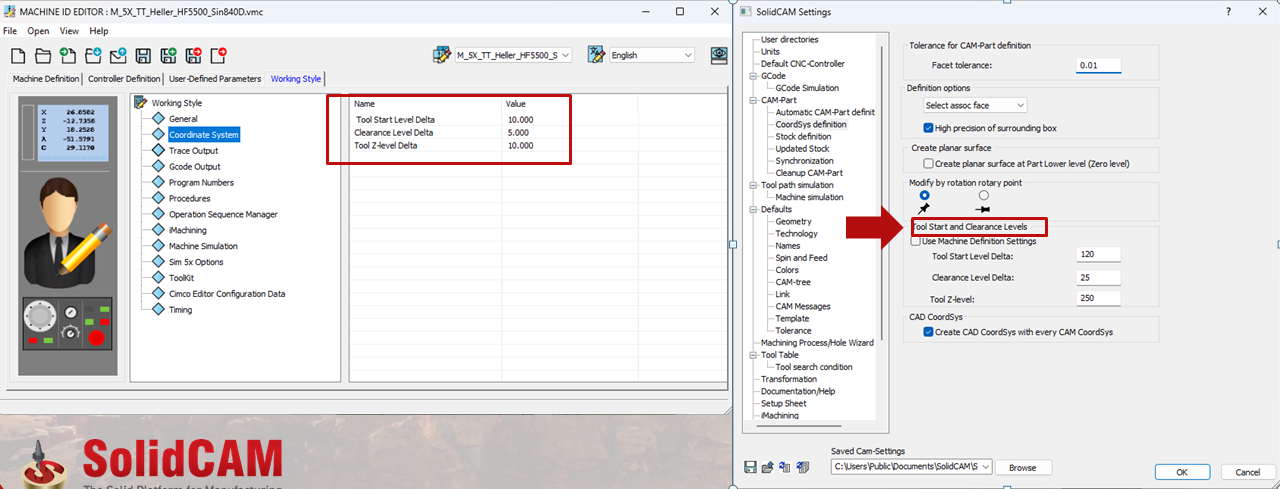Viewport: 1280px width, 489px height.
Task: Enable Create planar surface at Part Lower level
Action: (929, 163)
